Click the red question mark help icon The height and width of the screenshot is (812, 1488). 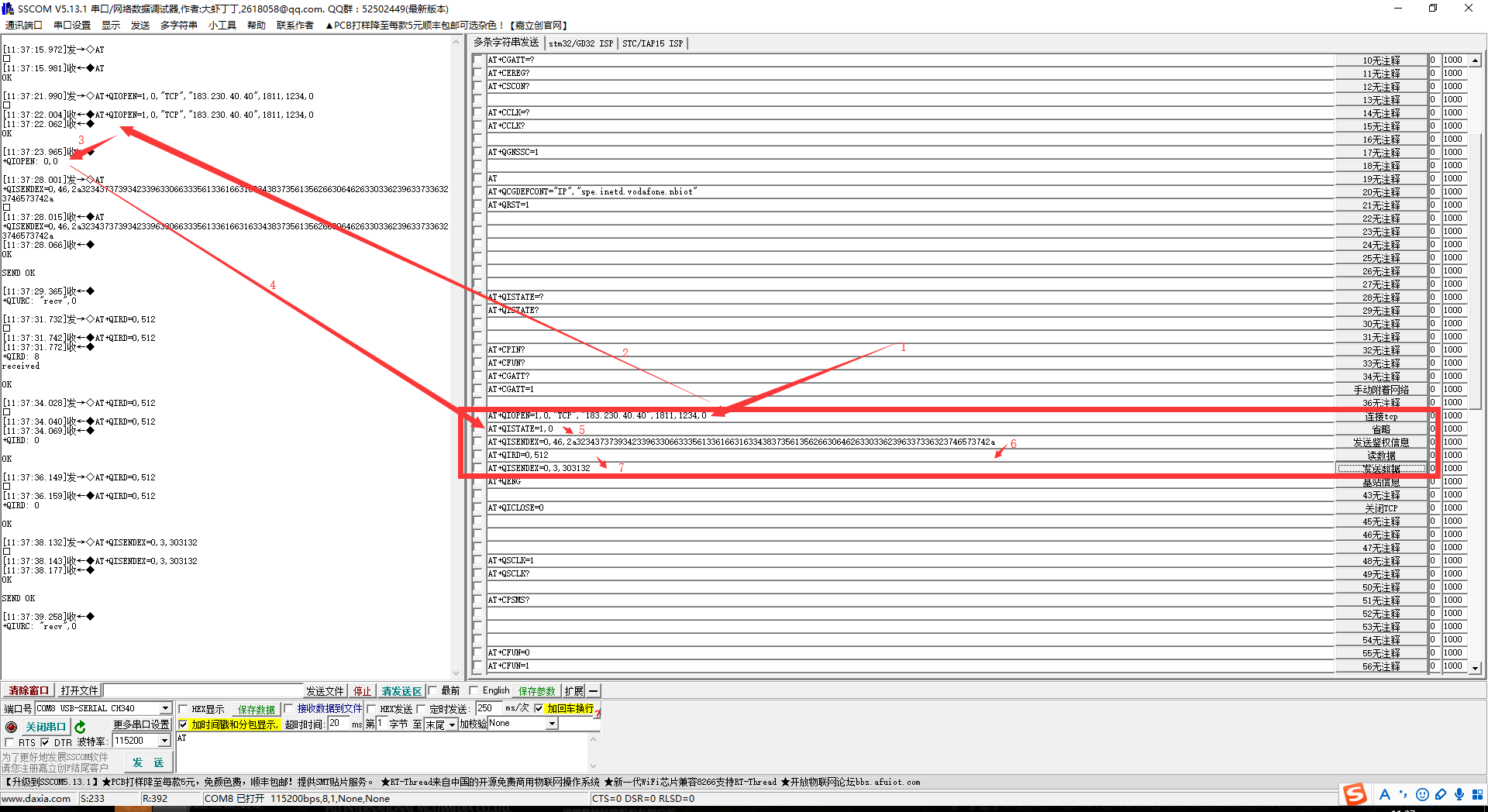(598, 714)
